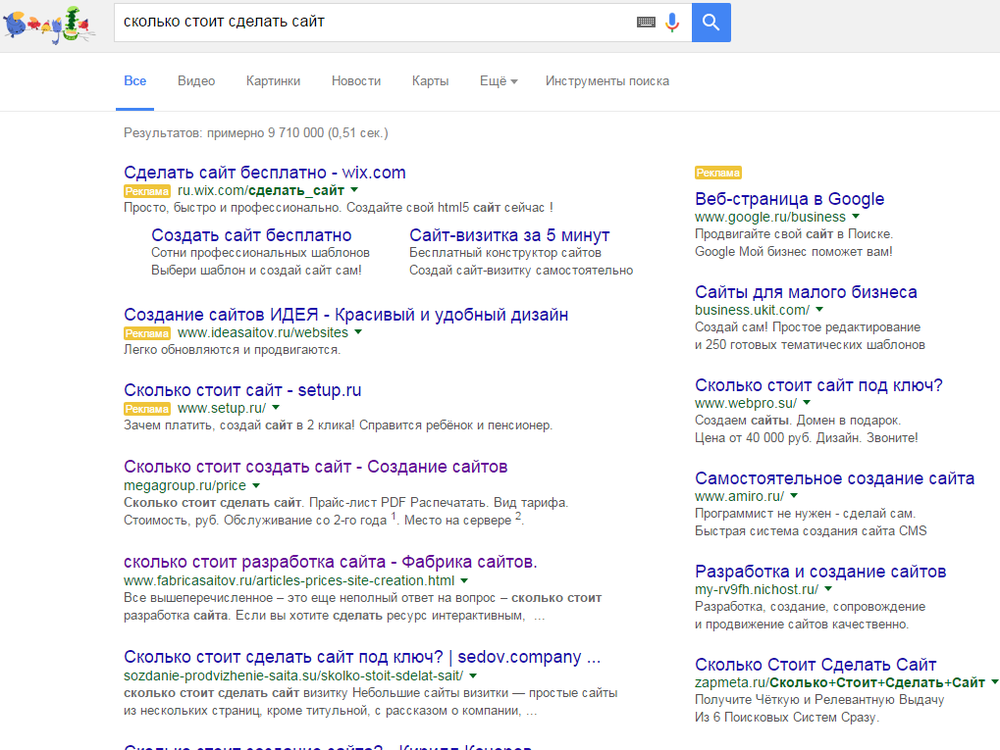Open the on-screen keyboard icon

[x=645, y=22]
